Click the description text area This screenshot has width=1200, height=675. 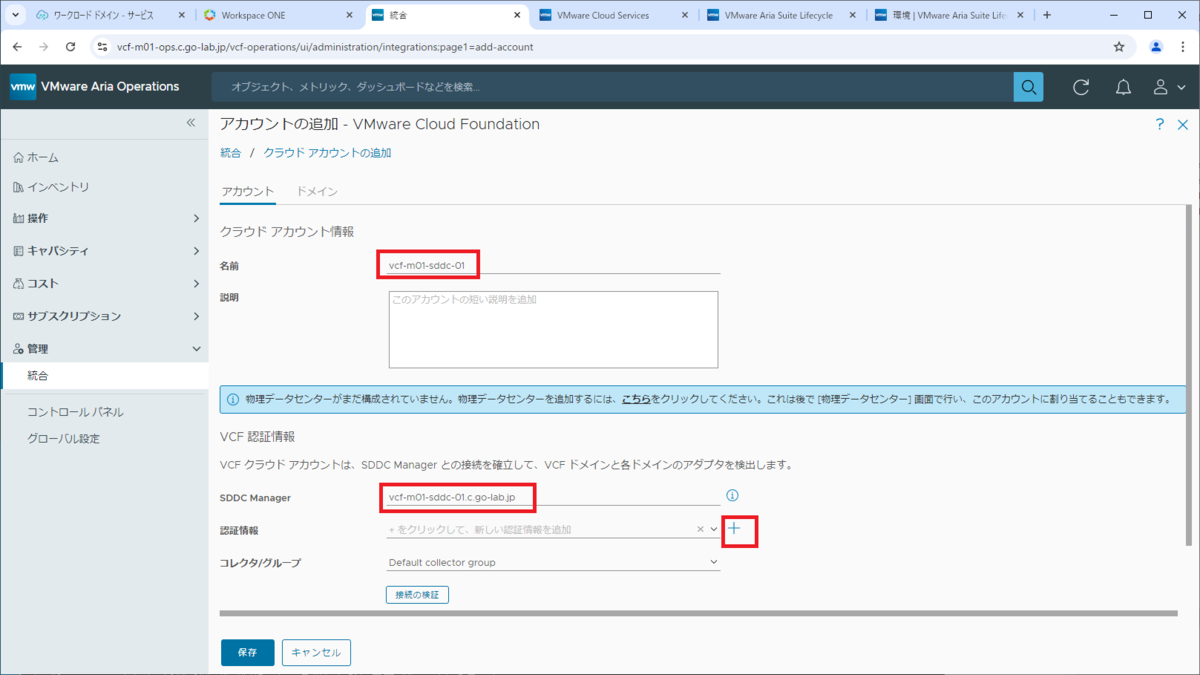553,329
